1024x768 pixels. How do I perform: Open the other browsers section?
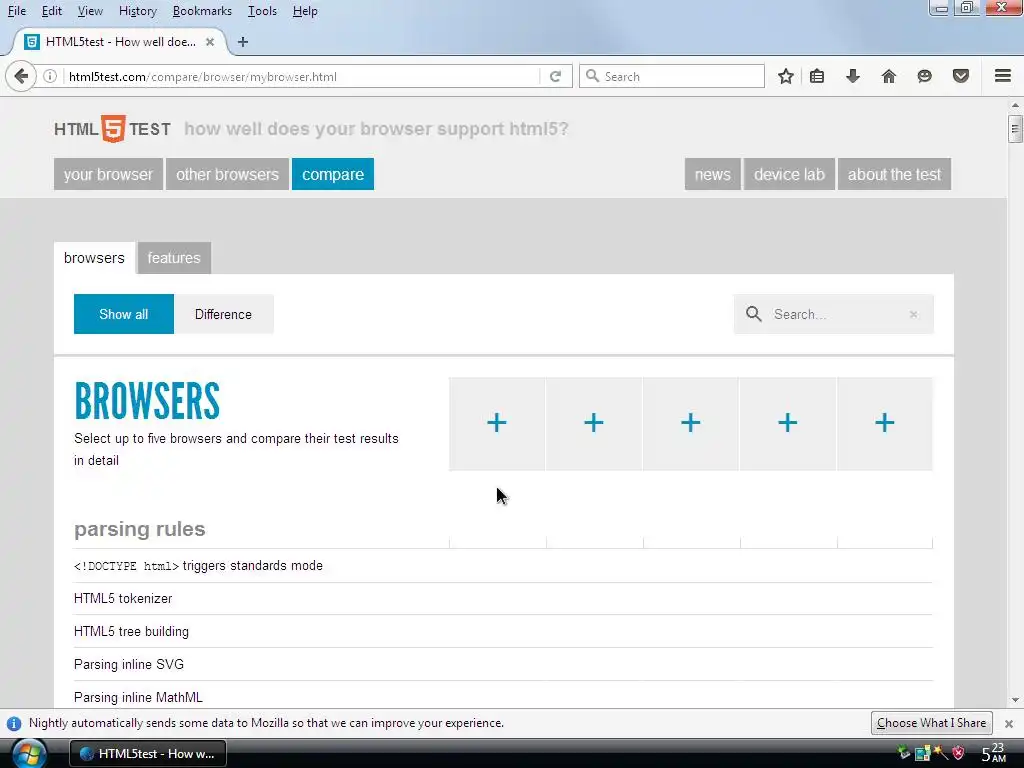pyautogui.click(x=227, y=174)
